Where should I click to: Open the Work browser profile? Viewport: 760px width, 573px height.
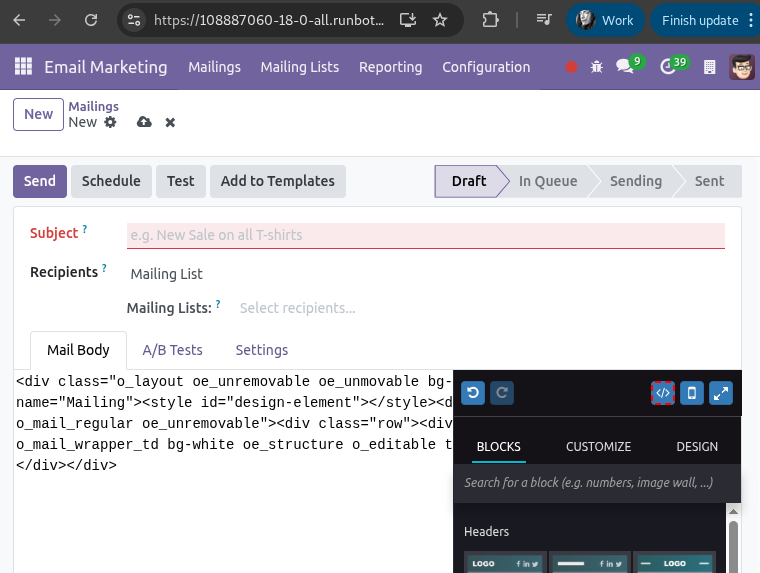[605, 20]
